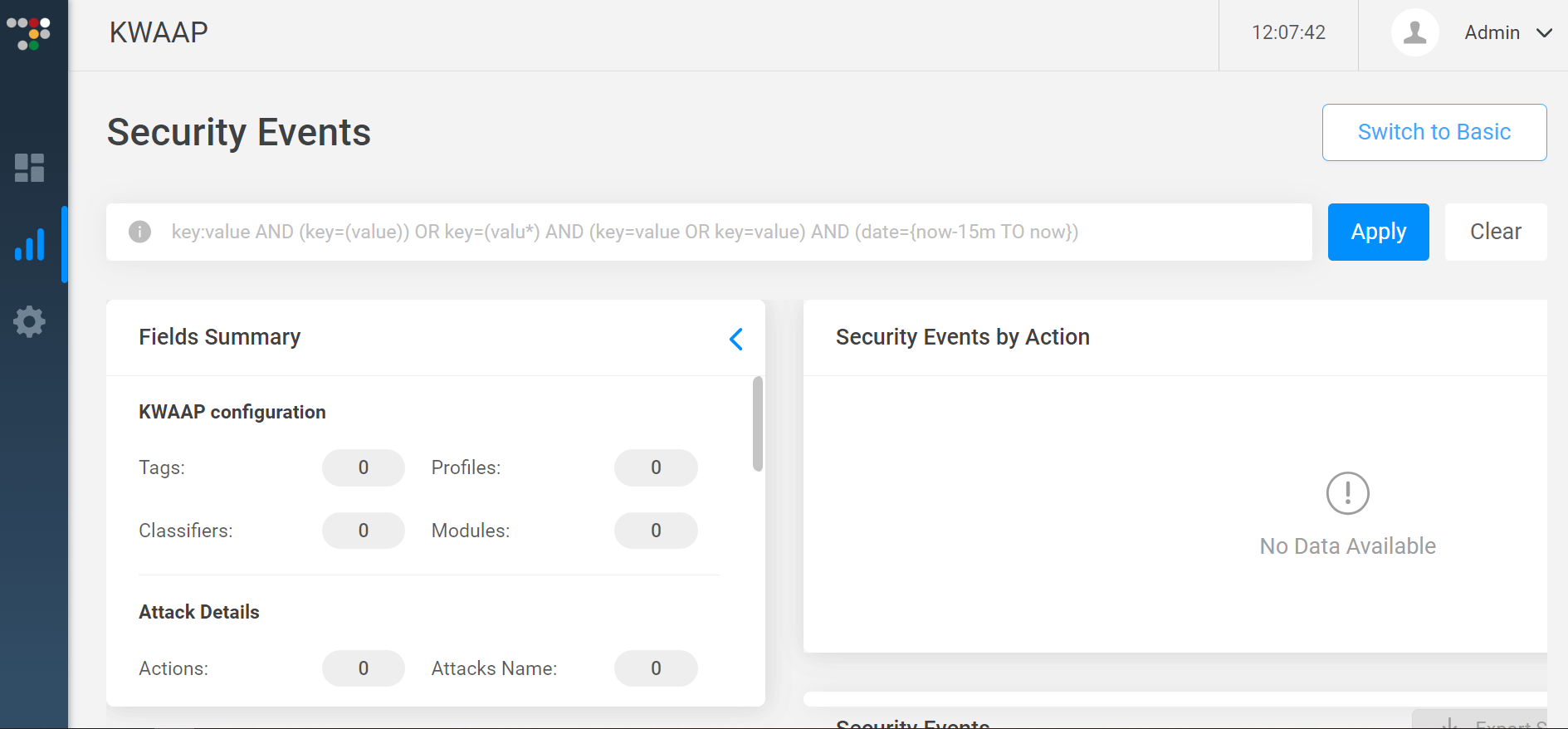Screen dimensions: 1568x729
Task: Click the Classifiers count badge
Action: point(364,531)
